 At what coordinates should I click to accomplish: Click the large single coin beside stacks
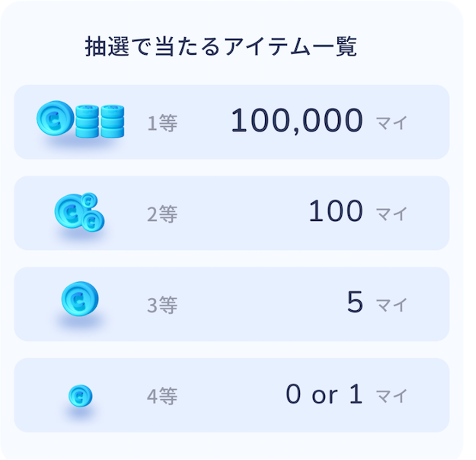55,118
